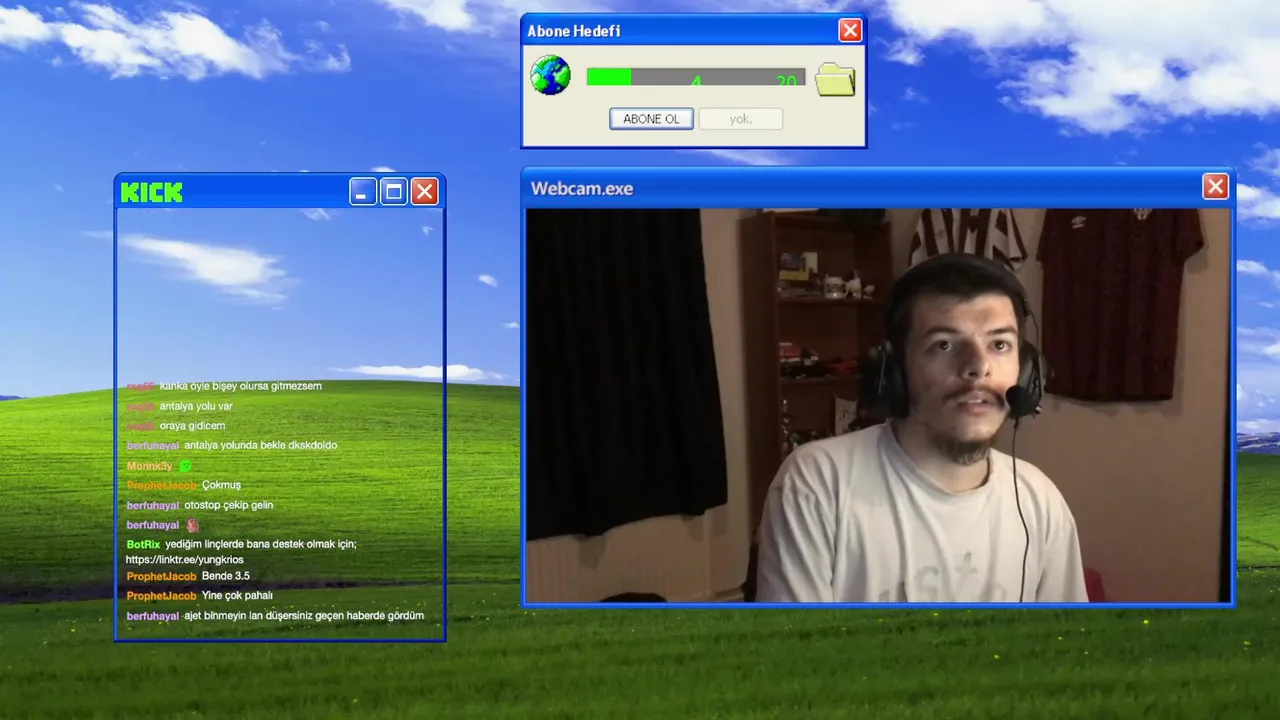The width and height of the screenshot is (1280, 720).
Task: Click the ABONE OL button
Action: tap(651, 119)
